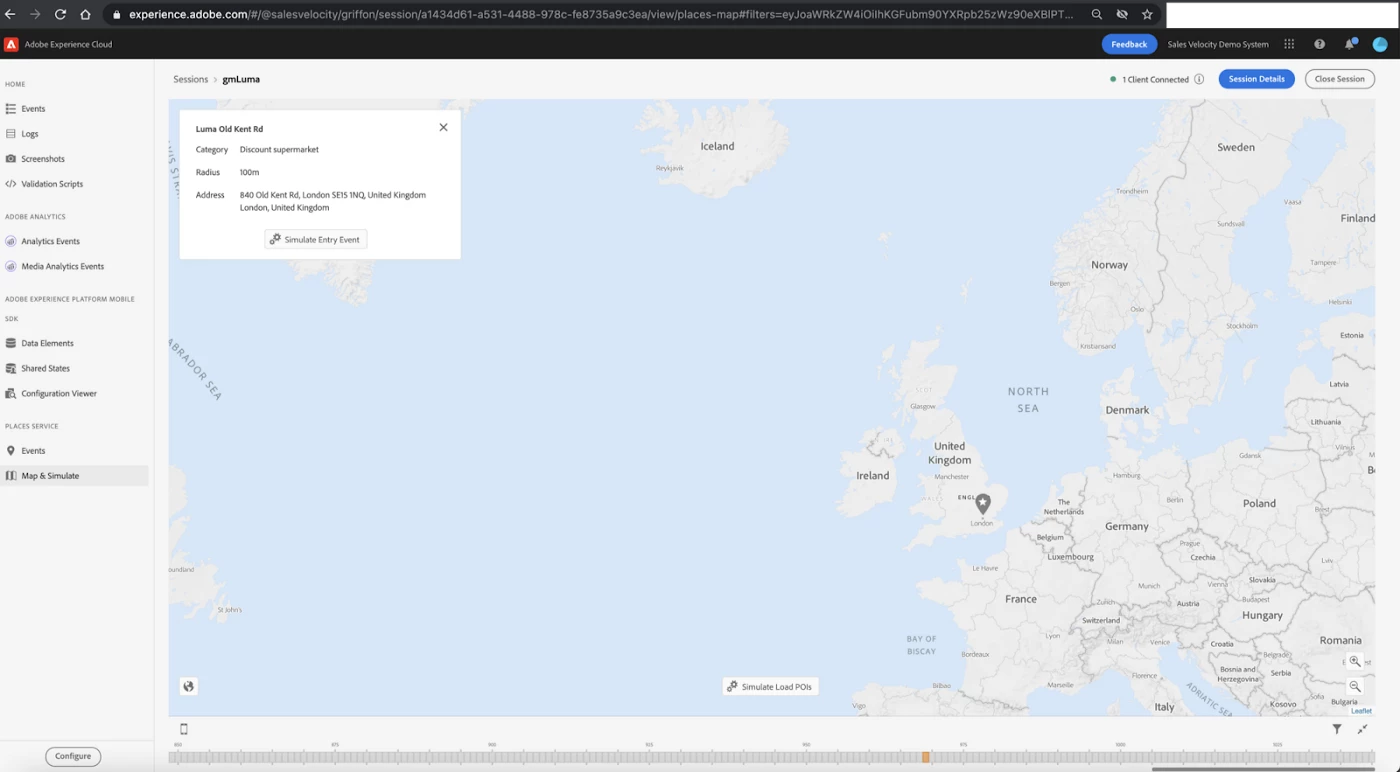Click the gmLuma session name

point(241,79)
